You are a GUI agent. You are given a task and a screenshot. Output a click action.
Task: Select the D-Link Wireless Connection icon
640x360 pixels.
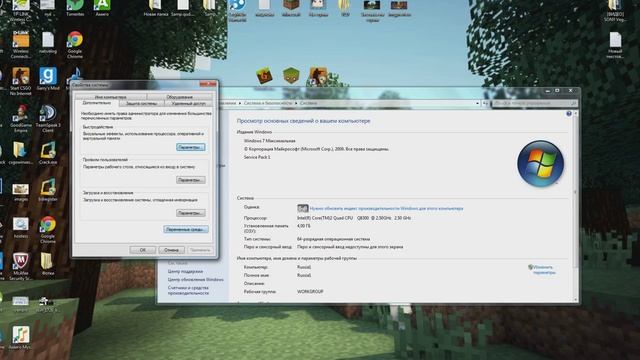click(20, 44)
